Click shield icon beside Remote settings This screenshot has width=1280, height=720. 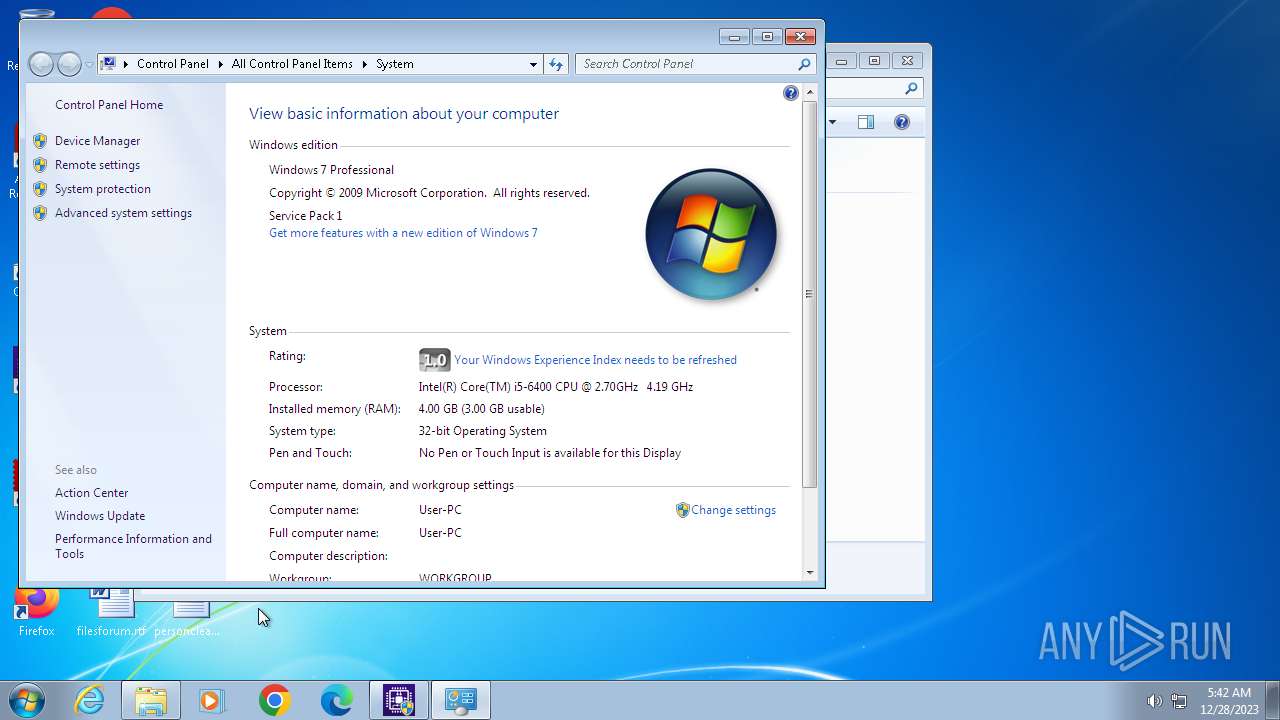40,165
